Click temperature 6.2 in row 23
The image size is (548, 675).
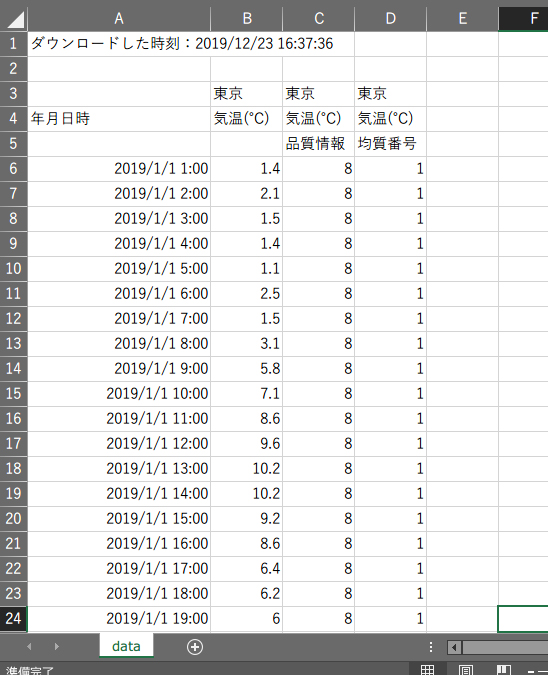click(x=247, y=593)
